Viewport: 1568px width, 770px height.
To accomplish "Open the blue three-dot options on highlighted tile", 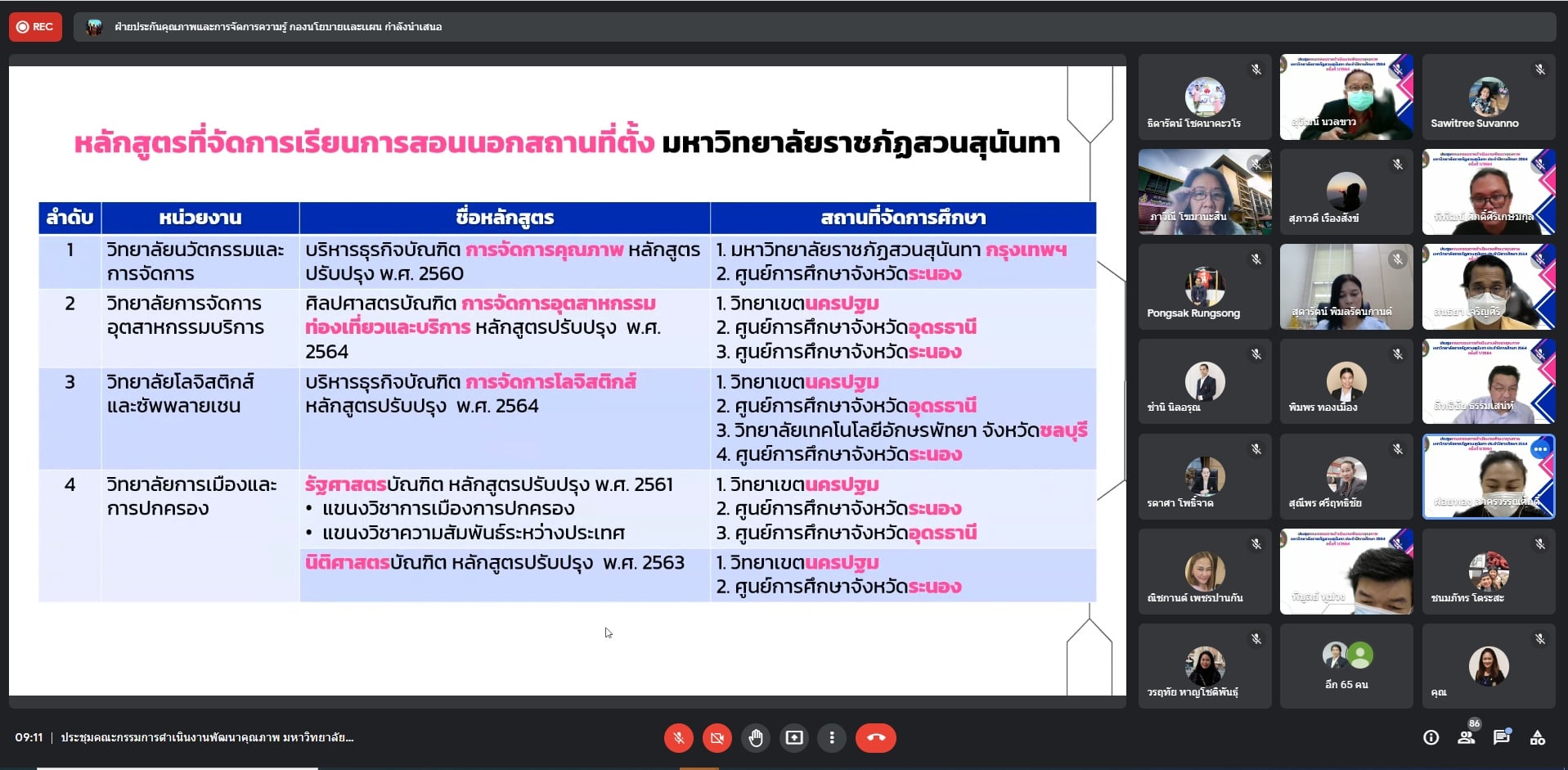I will pos(1540,449).
